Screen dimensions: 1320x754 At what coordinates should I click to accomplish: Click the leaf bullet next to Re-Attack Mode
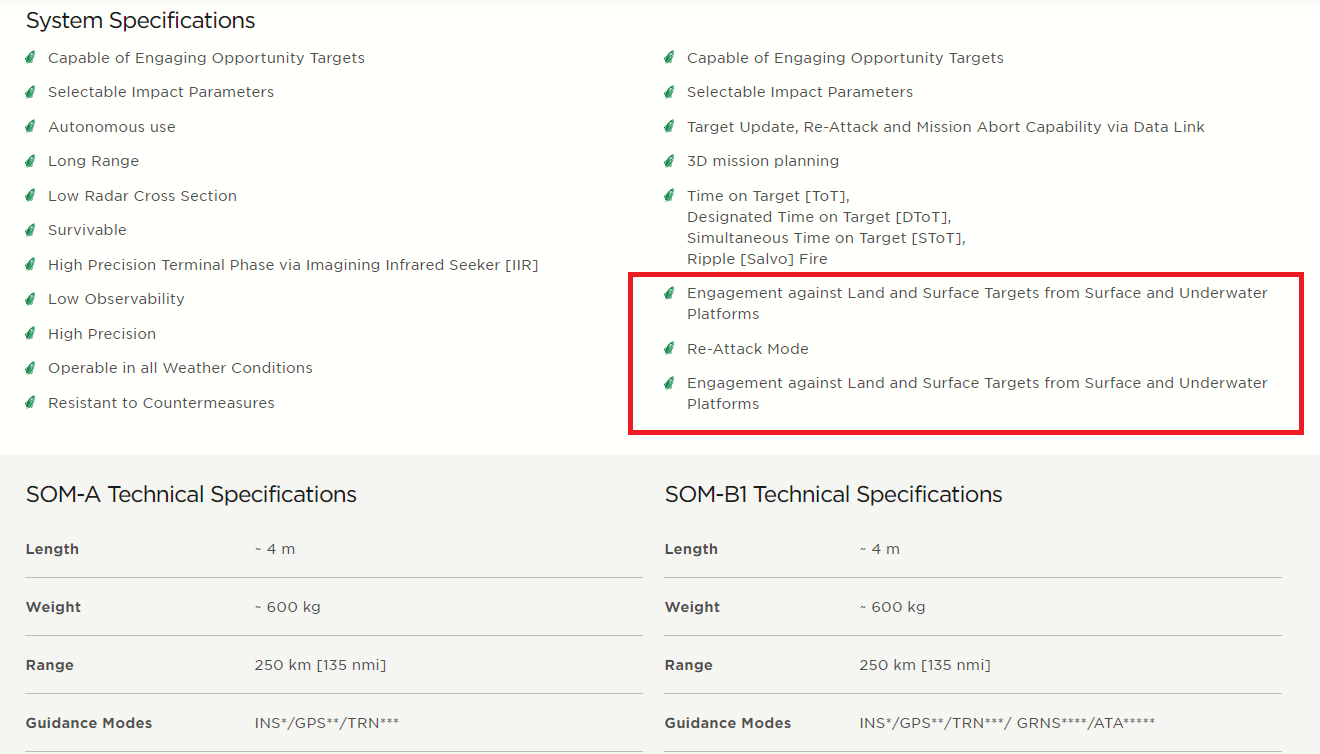670,349
